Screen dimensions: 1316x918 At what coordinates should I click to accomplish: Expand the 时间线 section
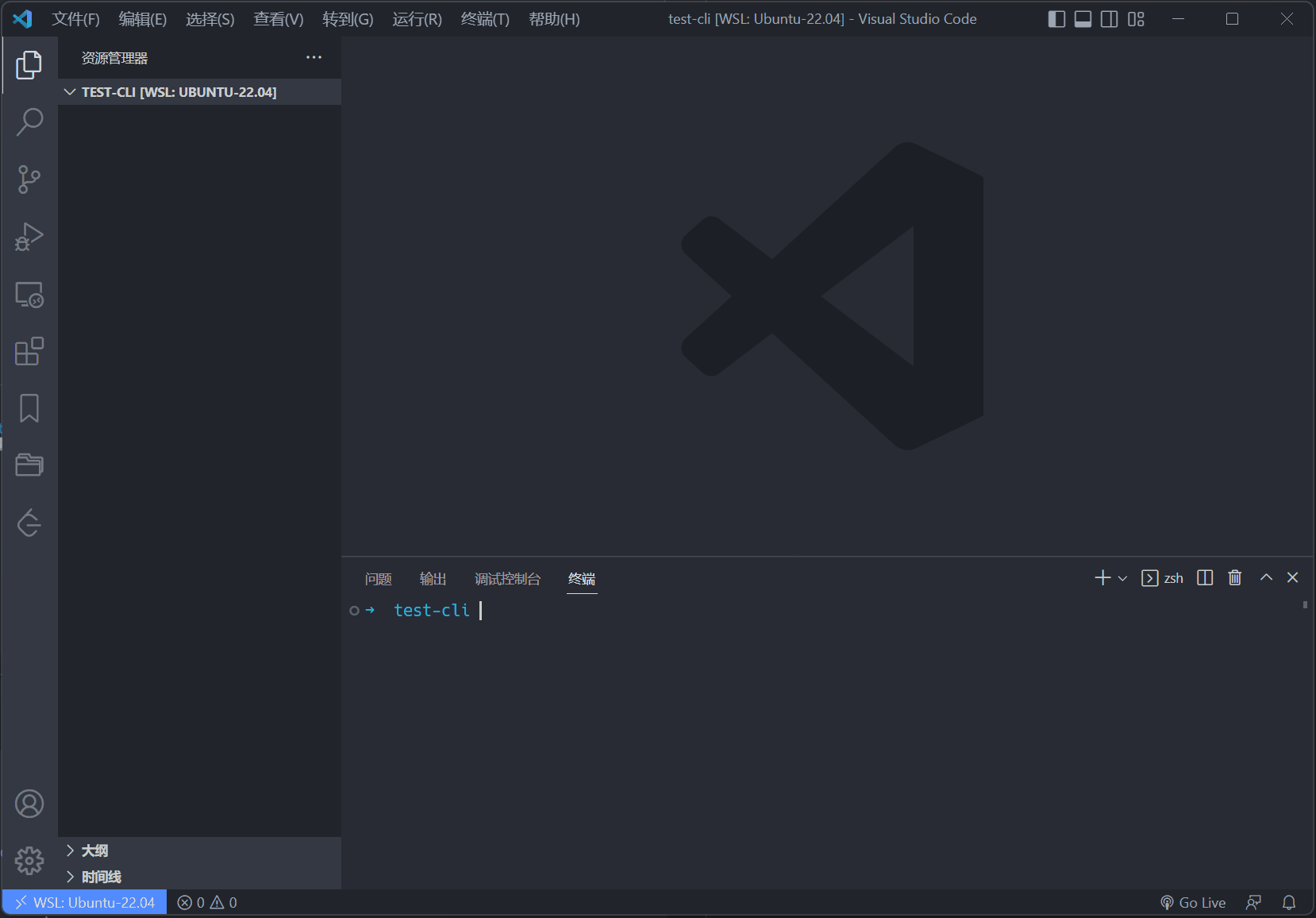[x=199, y=877]
